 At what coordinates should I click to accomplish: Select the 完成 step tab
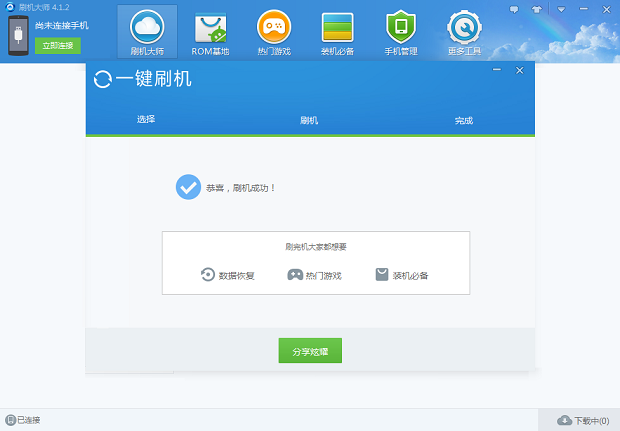pyautogui.click(x=463, y=120)
